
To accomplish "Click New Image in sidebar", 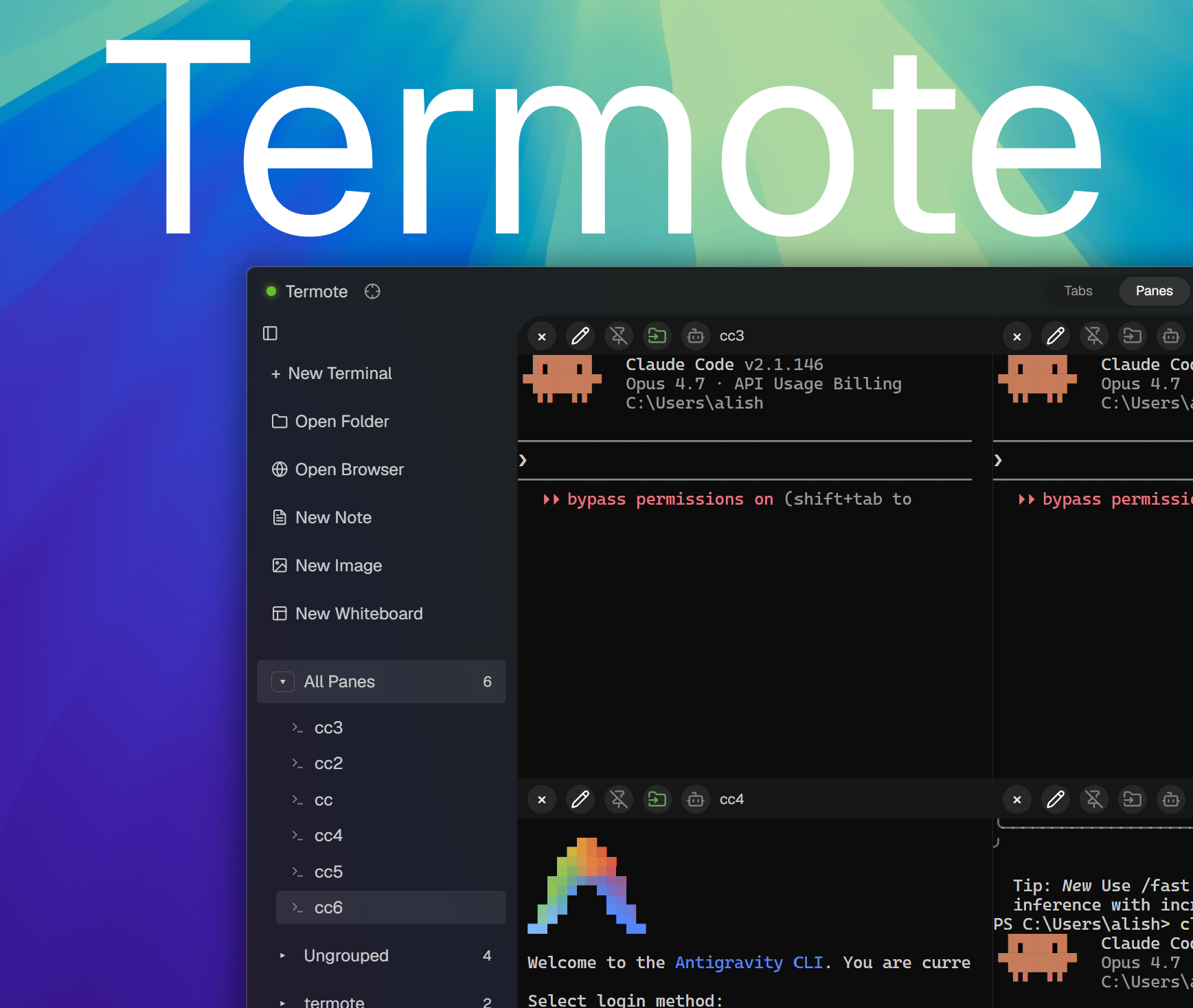I will [x=327, y=566].
